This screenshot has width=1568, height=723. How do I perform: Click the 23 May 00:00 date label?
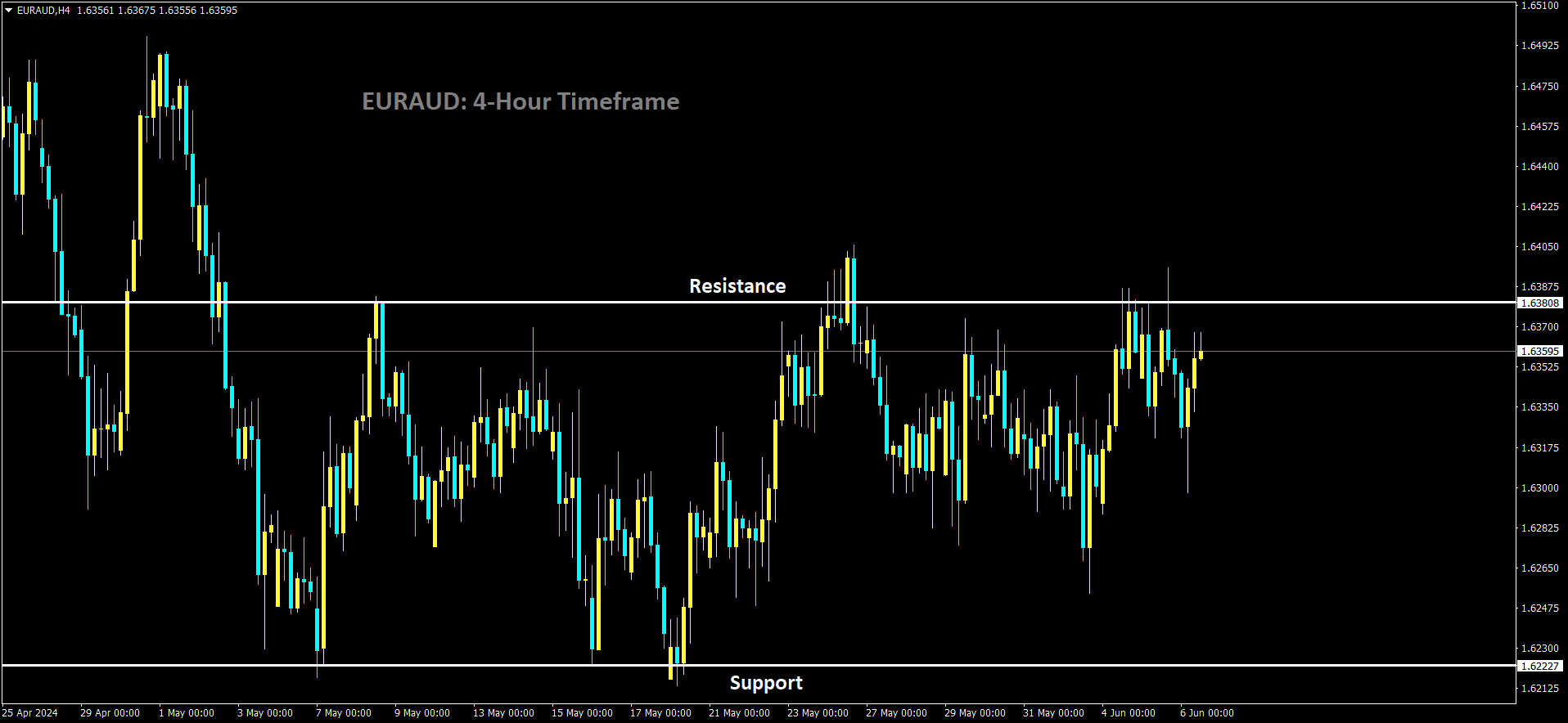[818, 713]
